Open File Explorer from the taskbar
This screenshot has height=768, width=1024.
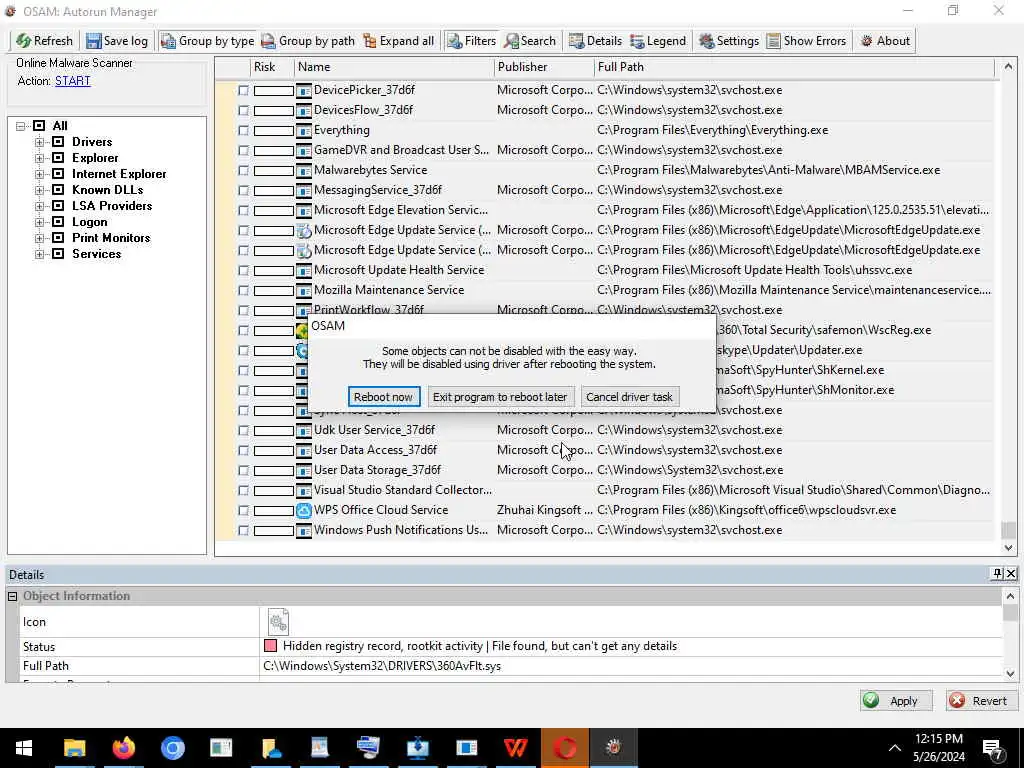coord(74,748)
